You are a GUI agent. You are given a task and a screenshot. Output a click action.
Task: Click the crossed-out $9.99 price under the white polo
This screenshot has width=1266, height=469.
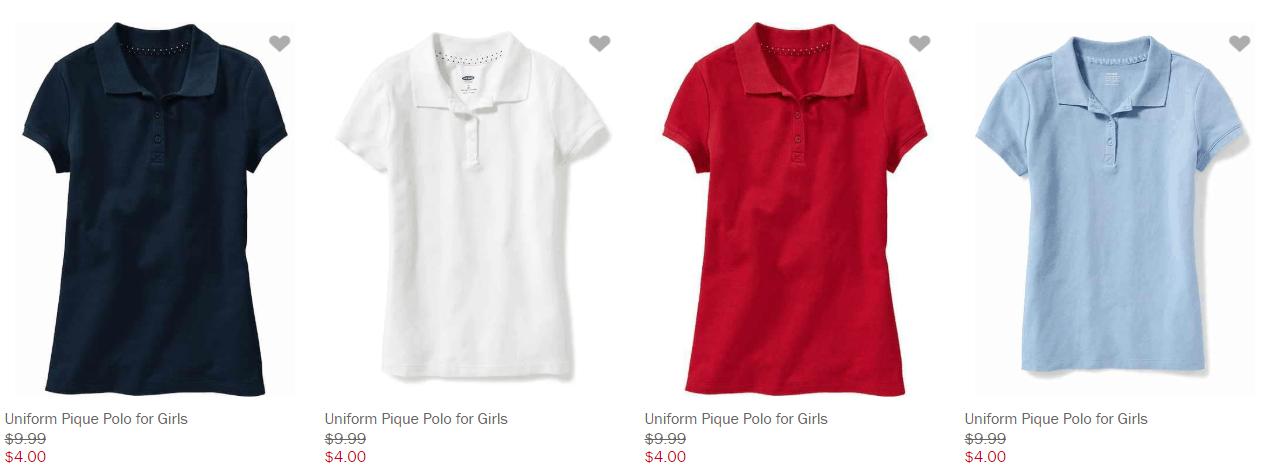(x=345, y=439)
